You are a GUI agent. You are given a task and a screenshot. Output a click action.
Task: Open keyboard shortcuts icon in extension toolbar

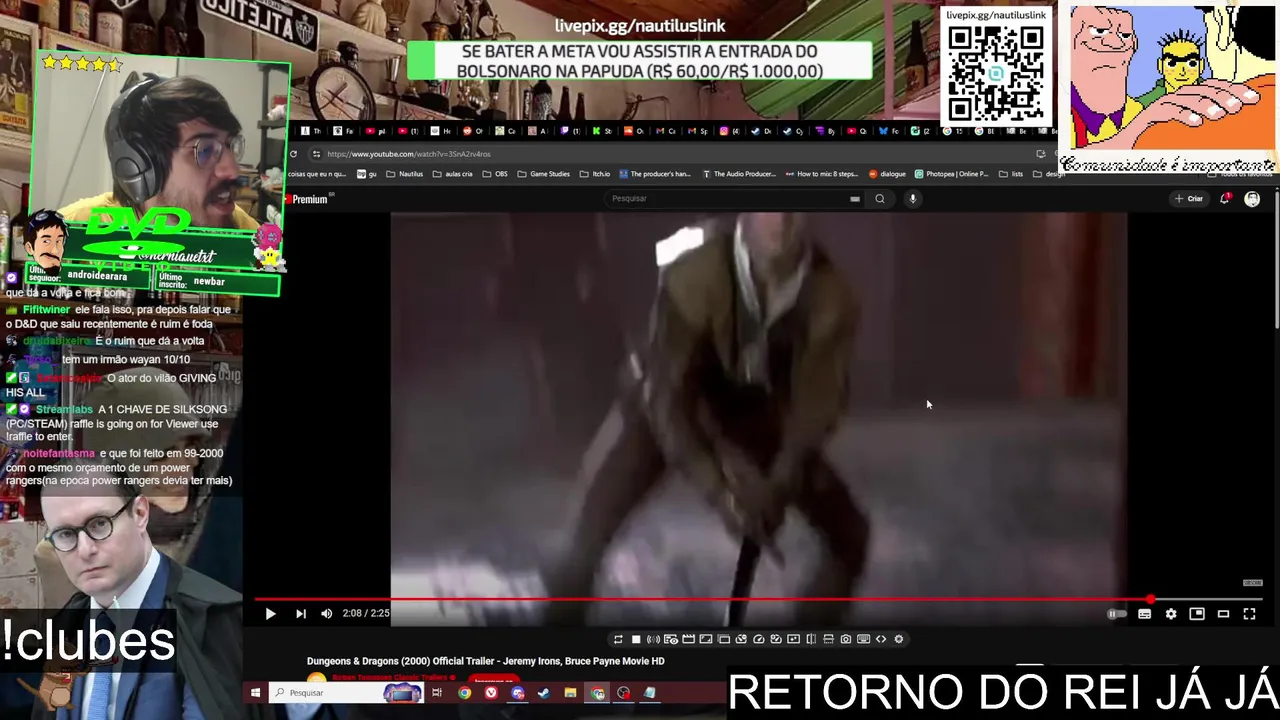863,639
